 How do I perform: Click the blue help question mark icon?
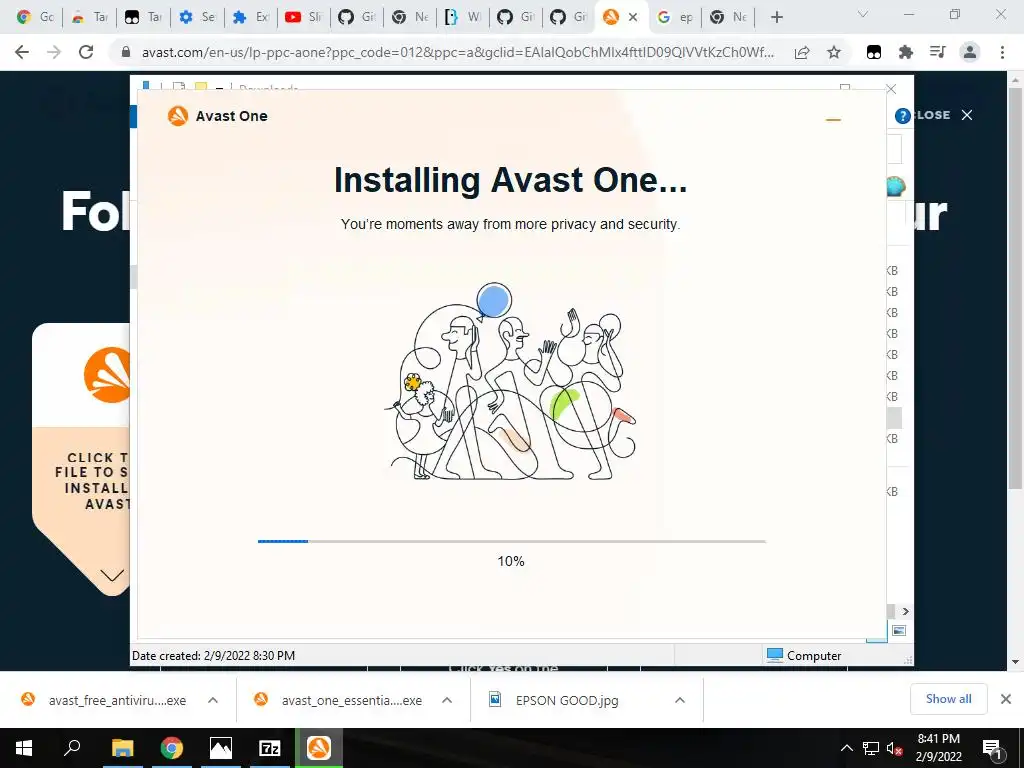tap(903, 116)
